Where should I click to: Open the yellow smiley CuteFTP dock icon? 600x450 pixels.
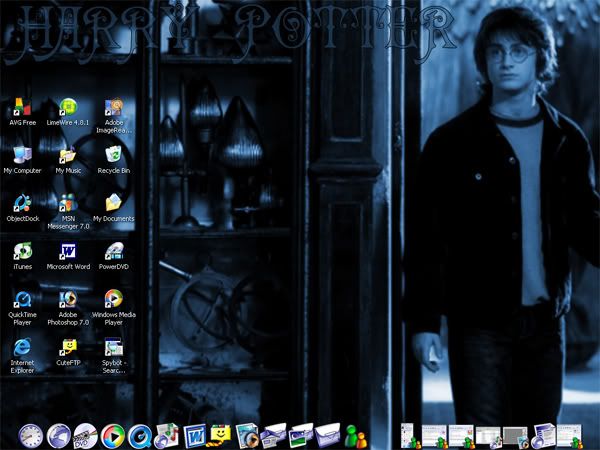click(219, 436)
